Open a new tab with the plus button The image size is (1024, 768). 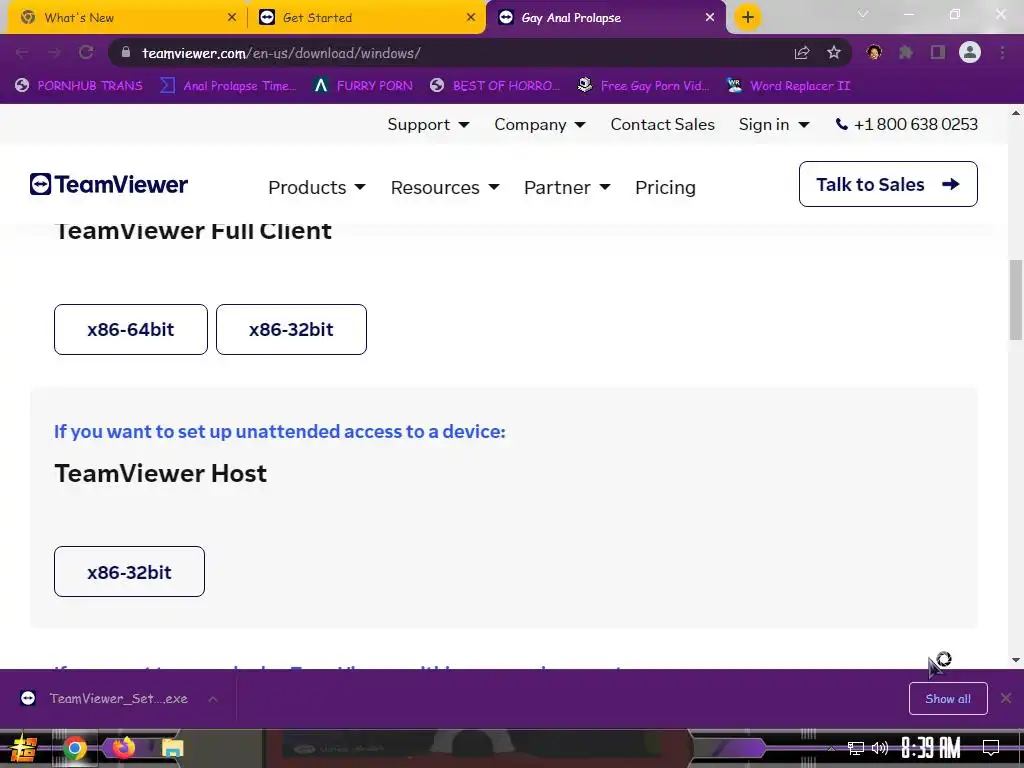pos(748,17)
